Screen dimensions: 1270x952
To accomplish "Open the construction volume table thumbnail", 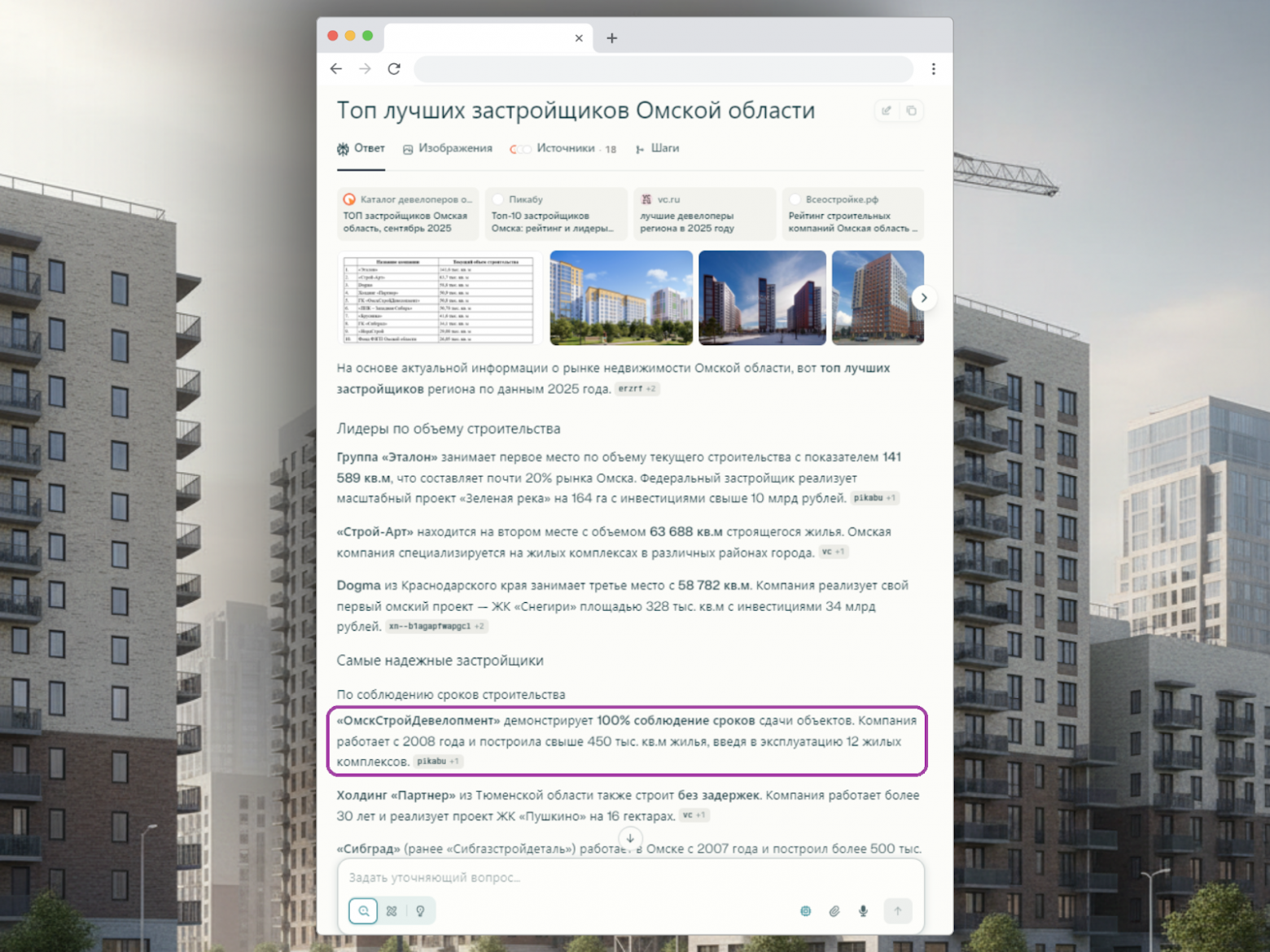I will pyautogui.click(x=440, y=299).
